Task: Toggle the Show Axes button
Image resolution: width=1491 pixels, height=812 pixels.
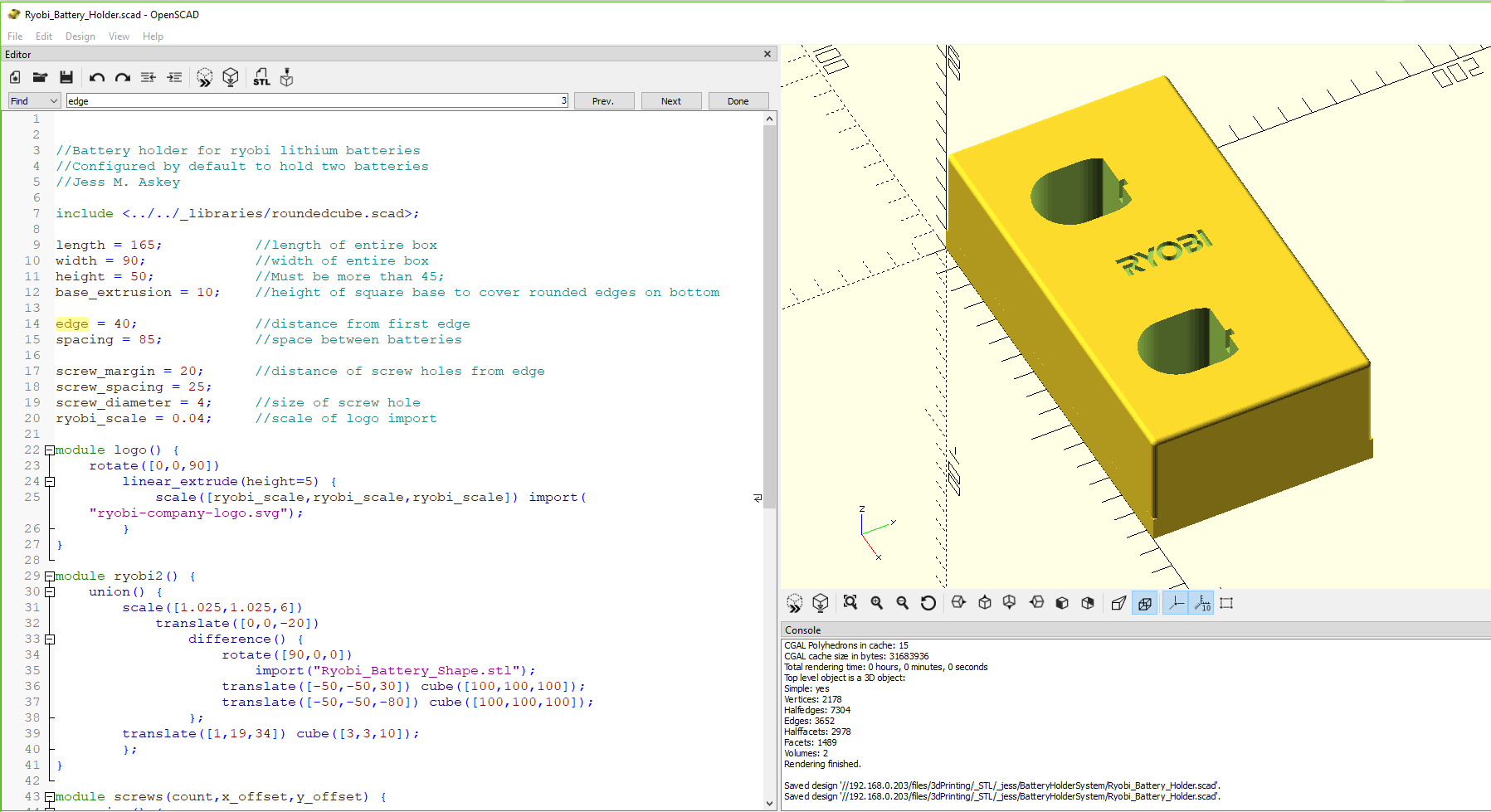Action: pyautogui.click(x=1176, y=603)
